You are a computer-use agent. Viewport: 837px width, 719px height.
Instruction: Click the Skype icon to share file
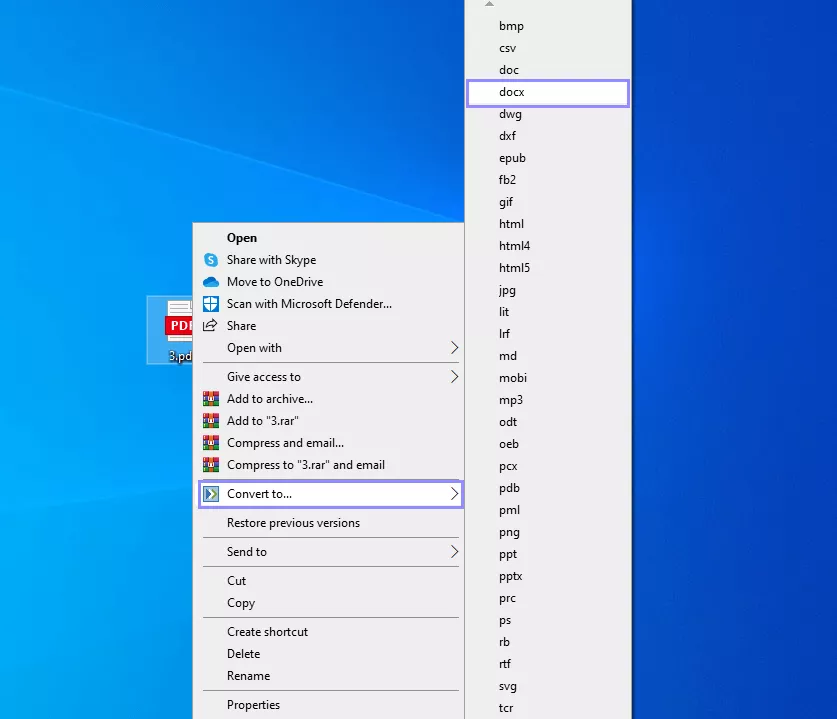(210, 260)
